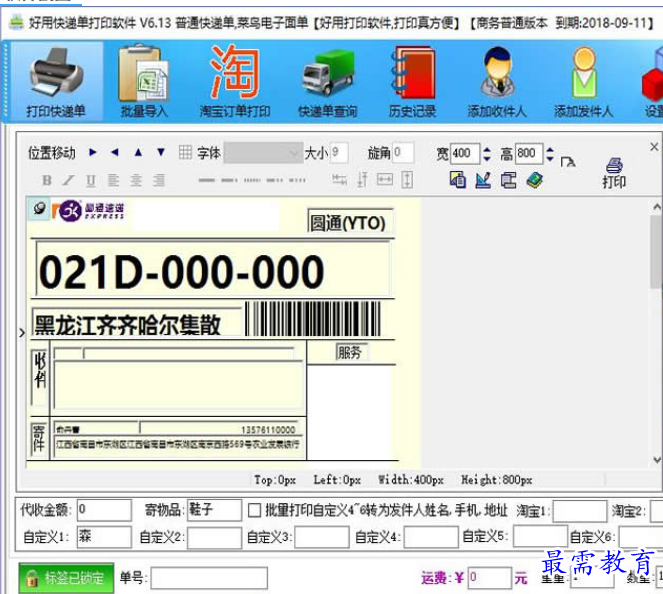The image size is (663, 594).
Task: Click the vertical equal-height sizing icon
Action: pos(407,180)
